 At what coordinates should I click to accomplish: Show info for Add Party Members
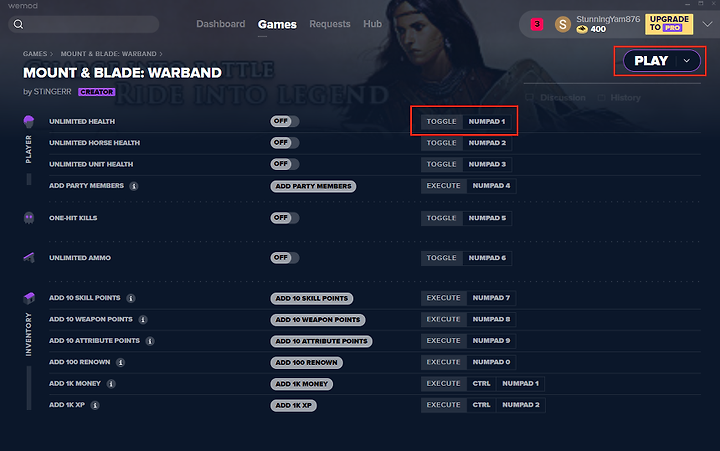tap(134, 186)
